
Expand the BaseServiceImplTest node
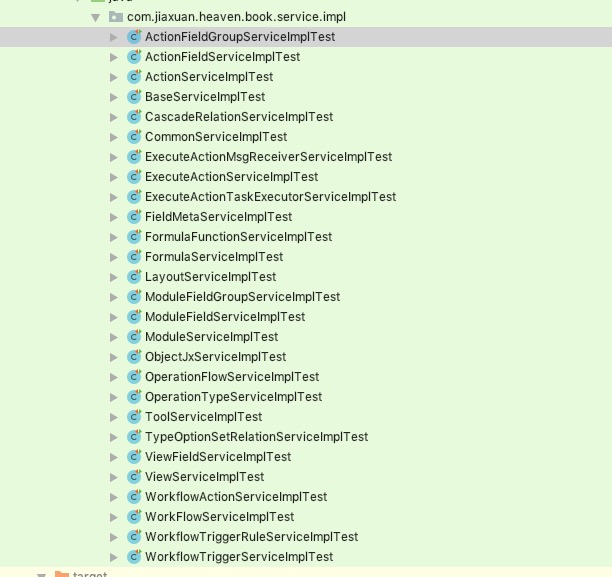click(114, 97)
